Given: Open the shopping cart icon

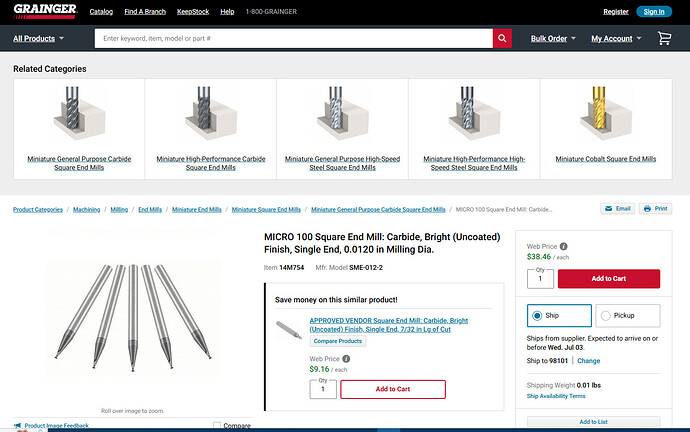Looking at the screenshot, I should (664, 38).
